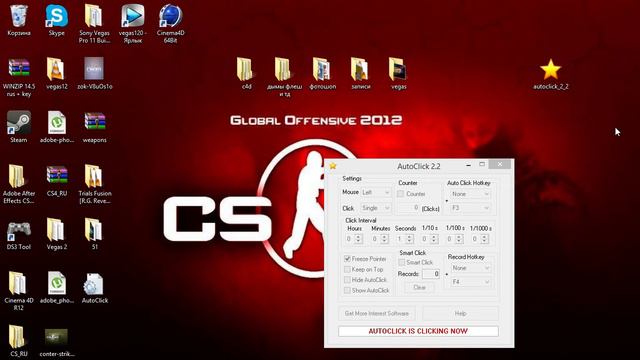Select the autoclick_2_2 star icon
The image size is (640, 360).
[x=550, y=74]
